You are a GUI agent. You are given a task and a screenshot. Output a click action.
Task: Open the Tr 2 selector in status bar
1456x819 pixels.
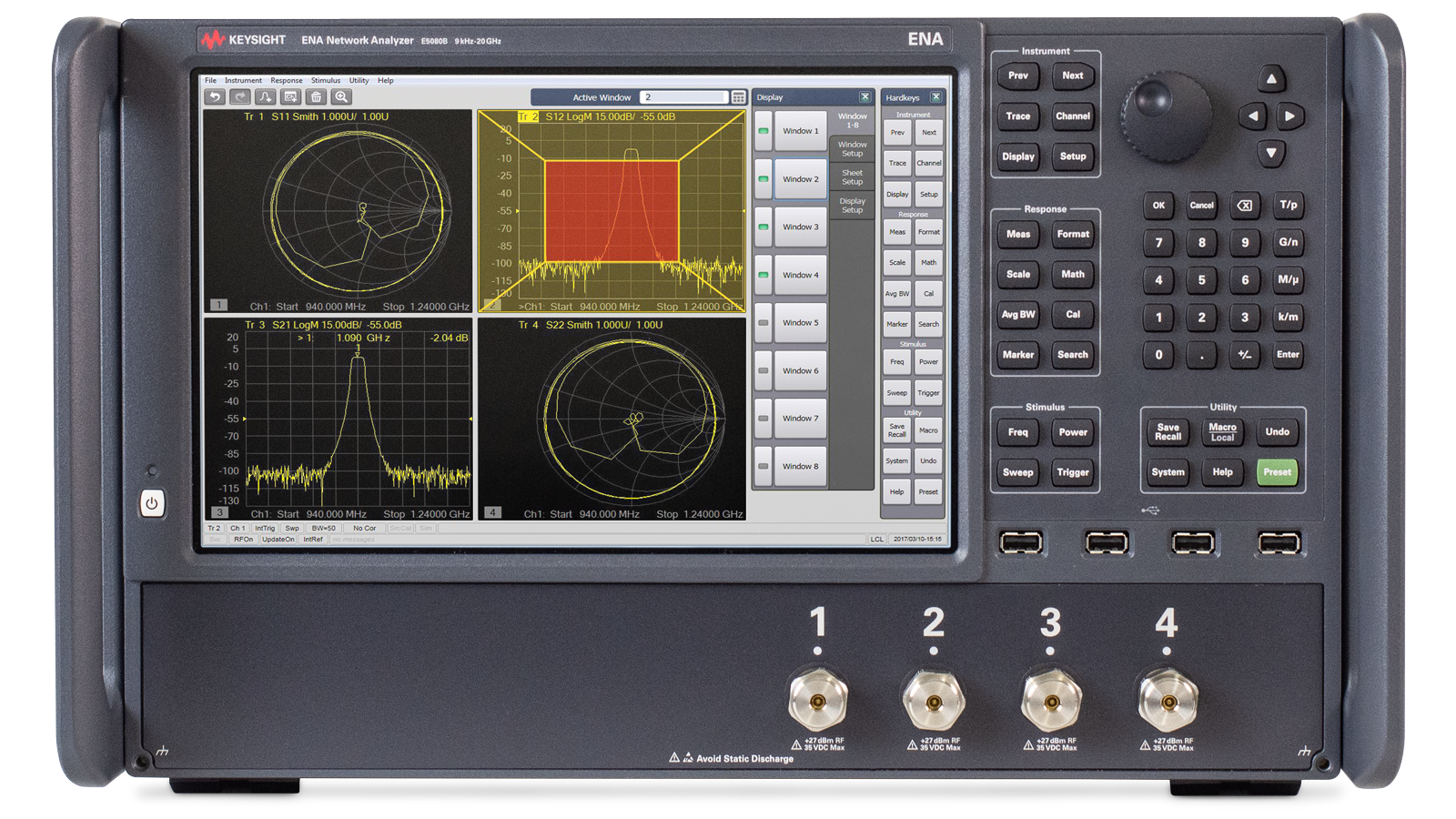tap(215, 528)
